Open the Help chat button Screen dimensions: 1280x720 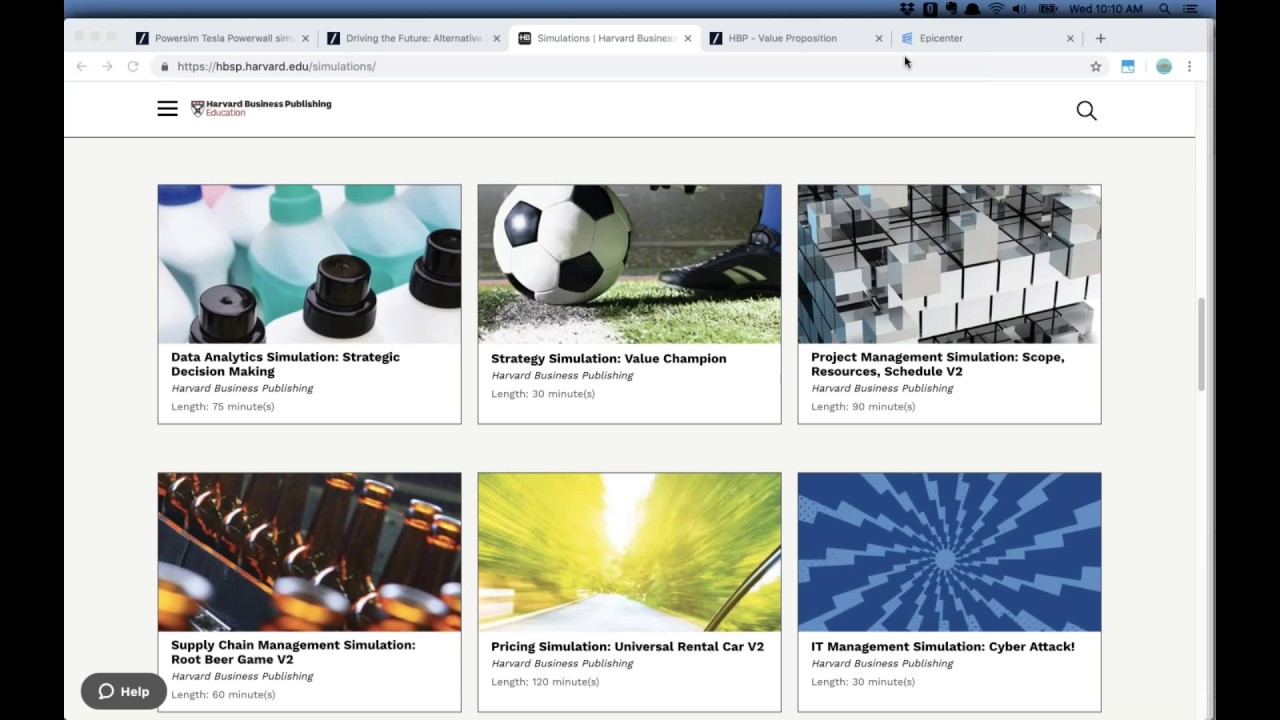pos(123,691)
